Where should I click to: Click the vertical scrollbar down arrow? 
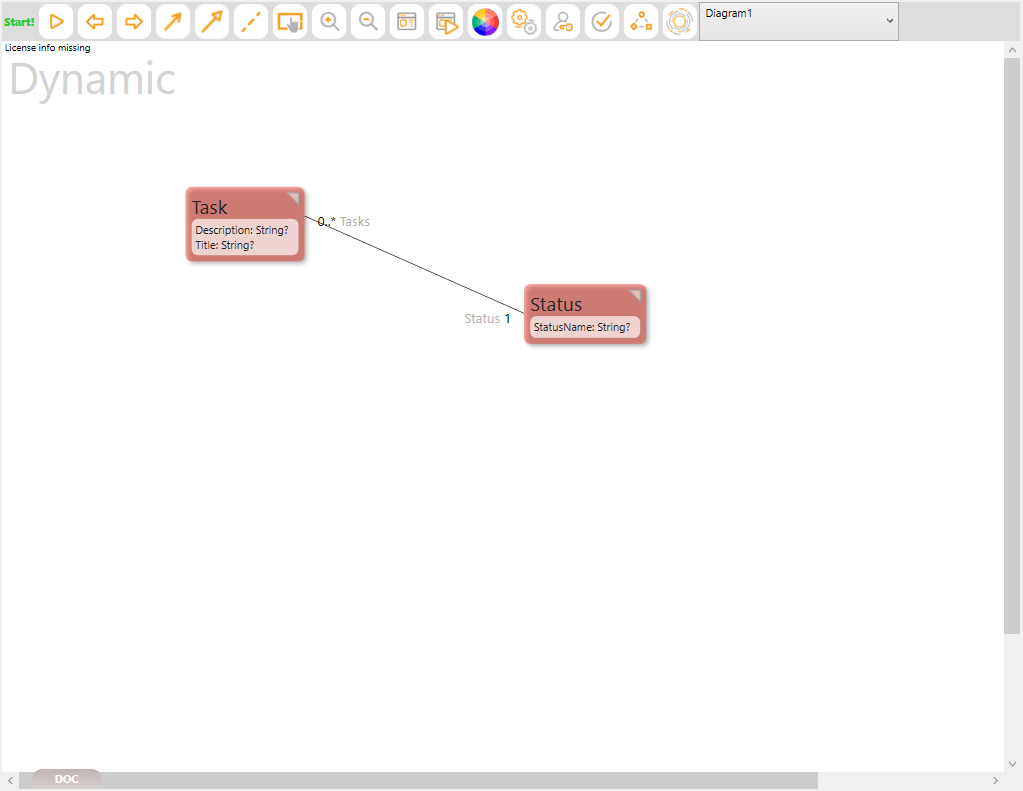click(x=1013, y=764)
